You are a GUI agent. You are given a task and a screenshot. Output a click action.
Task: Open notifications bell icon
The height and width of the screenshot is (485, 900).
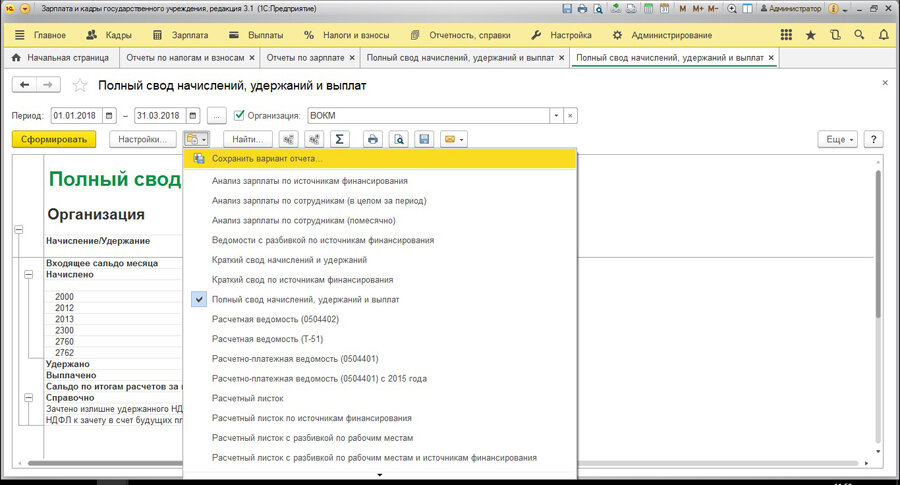(884, 35)
